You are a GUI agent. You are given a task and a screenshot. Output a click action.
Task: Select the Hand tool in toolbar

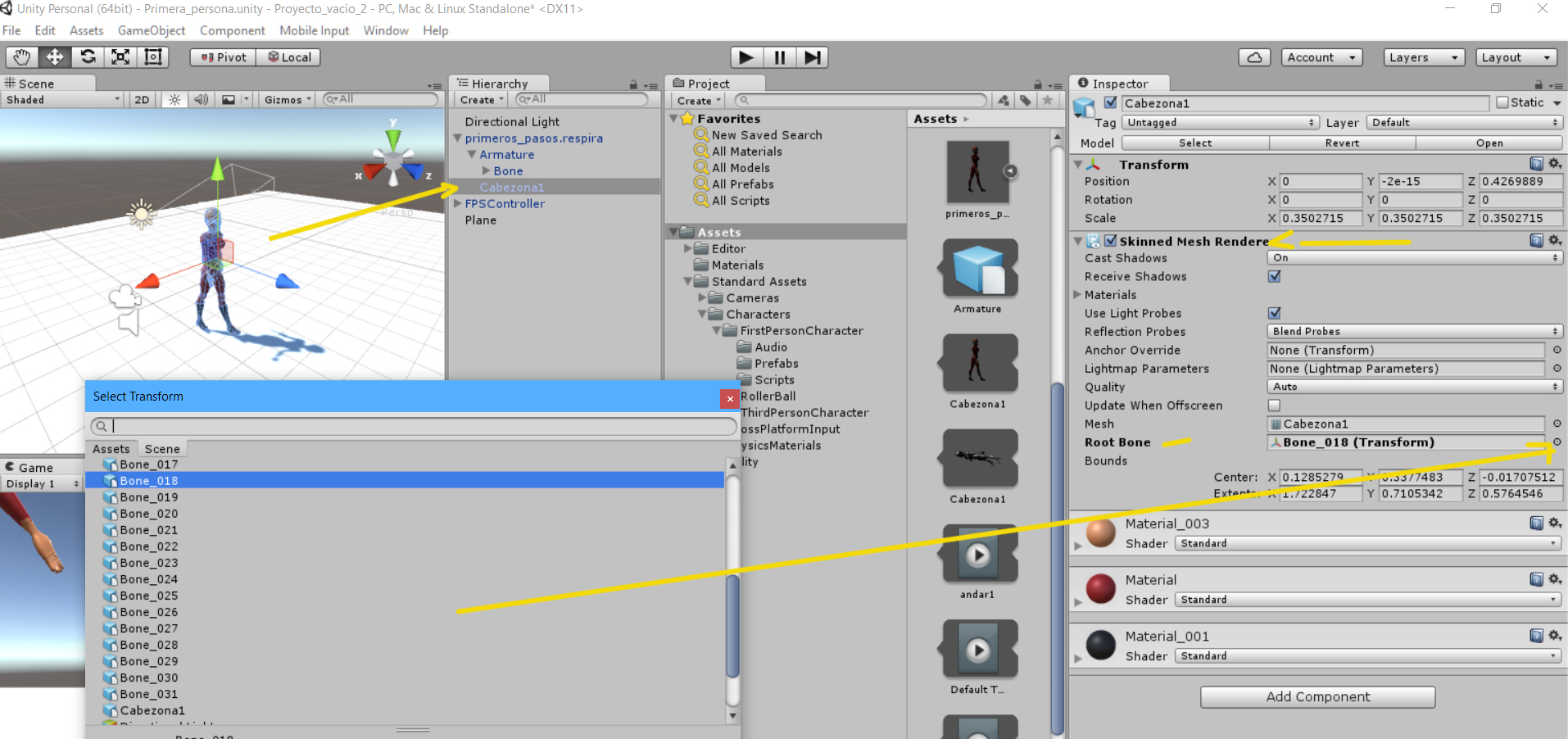pyautogui.click(x=22, y=57)
